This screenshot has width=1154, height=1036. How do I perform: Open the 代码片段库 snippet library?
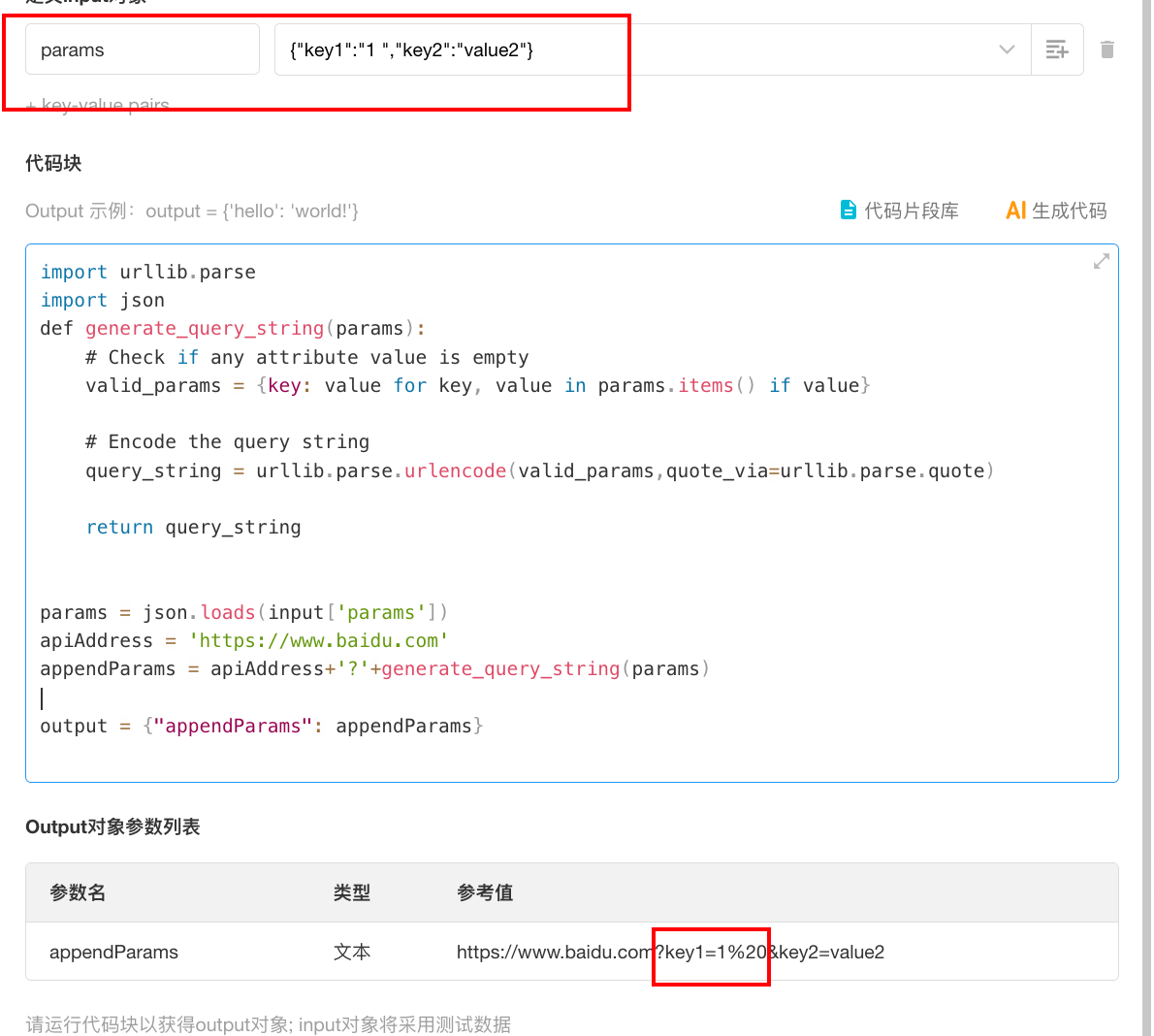(x=899, y=210)
